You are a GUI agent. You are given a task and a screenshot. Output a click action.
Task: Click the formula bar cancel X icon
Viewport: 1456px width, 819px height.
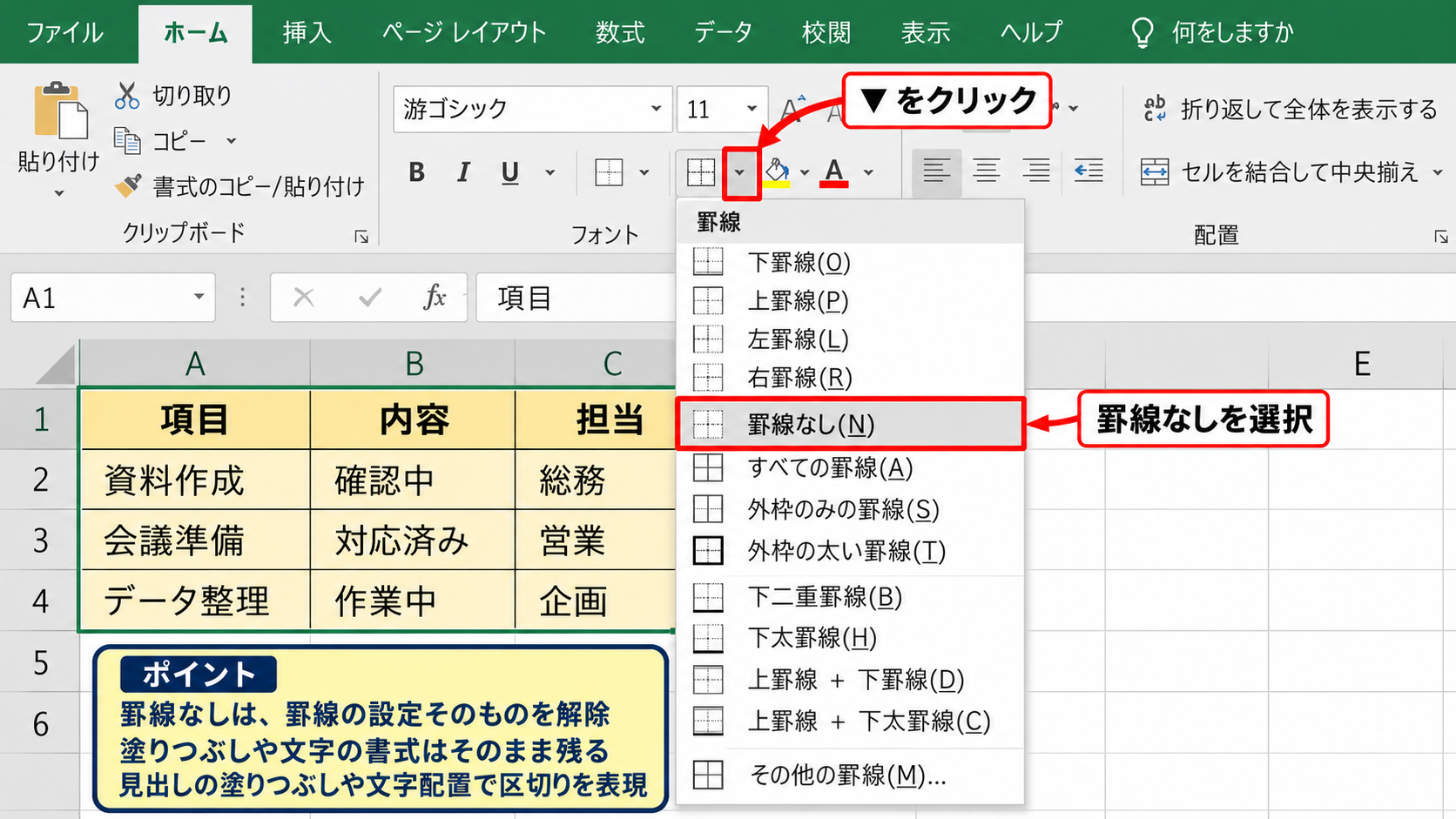(x=303, y=298)
